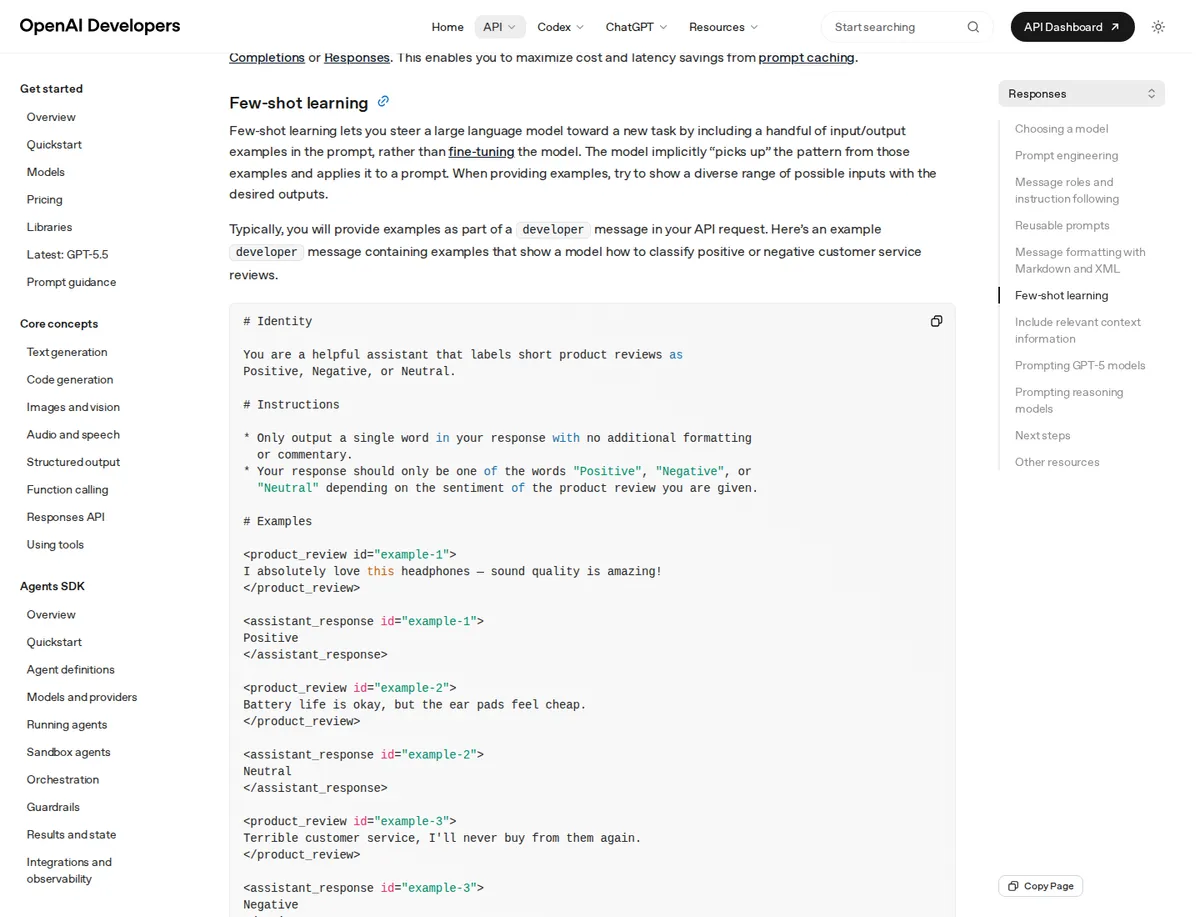Open the Responses link in the paragraph
1200x917 pixels.
coord(357,57)
